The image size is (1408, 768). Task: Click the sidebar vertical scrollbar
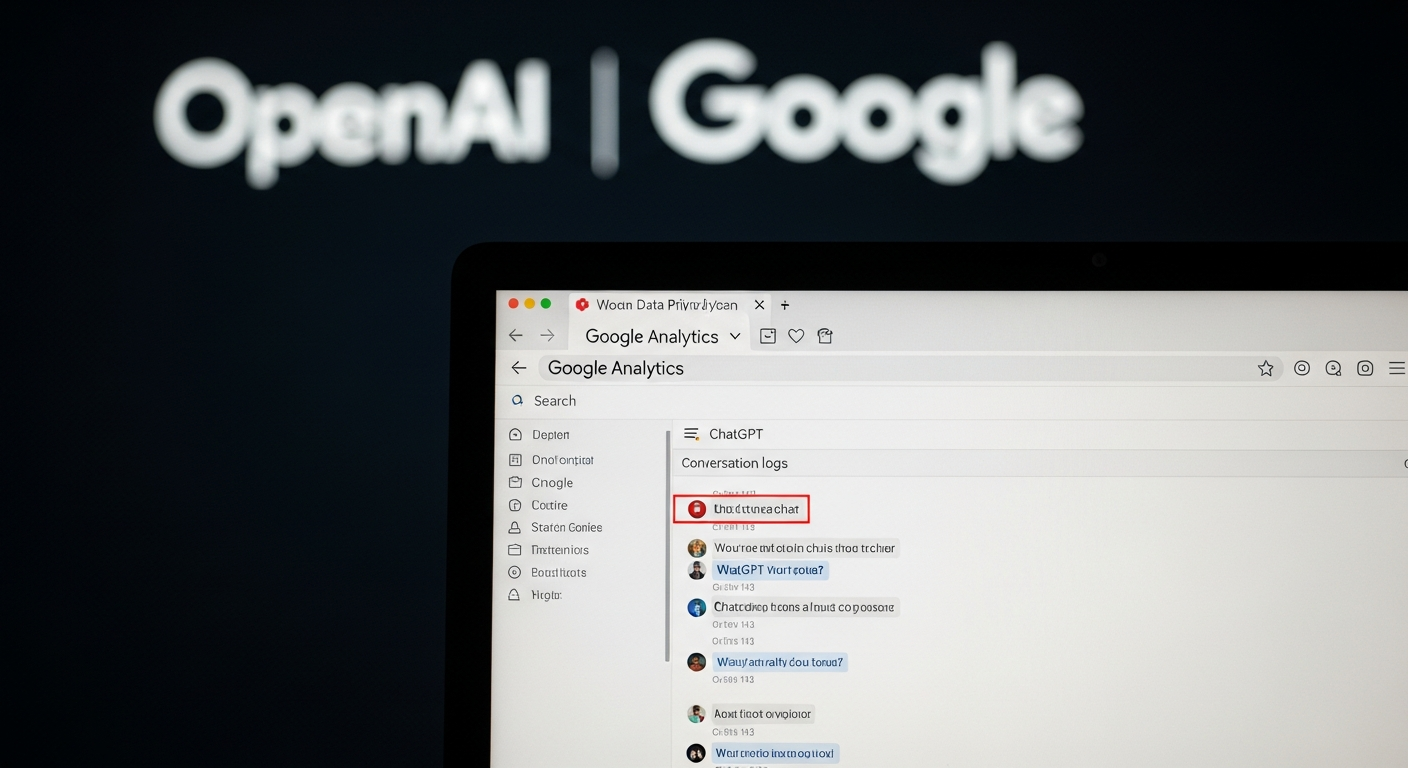click(x=667, y=545)
